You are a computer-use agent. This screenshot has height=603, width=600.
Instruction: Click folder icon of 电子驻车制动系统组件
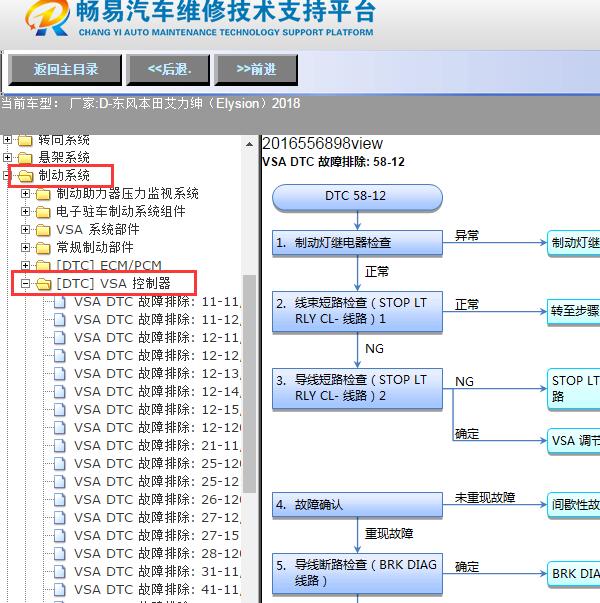43,212
